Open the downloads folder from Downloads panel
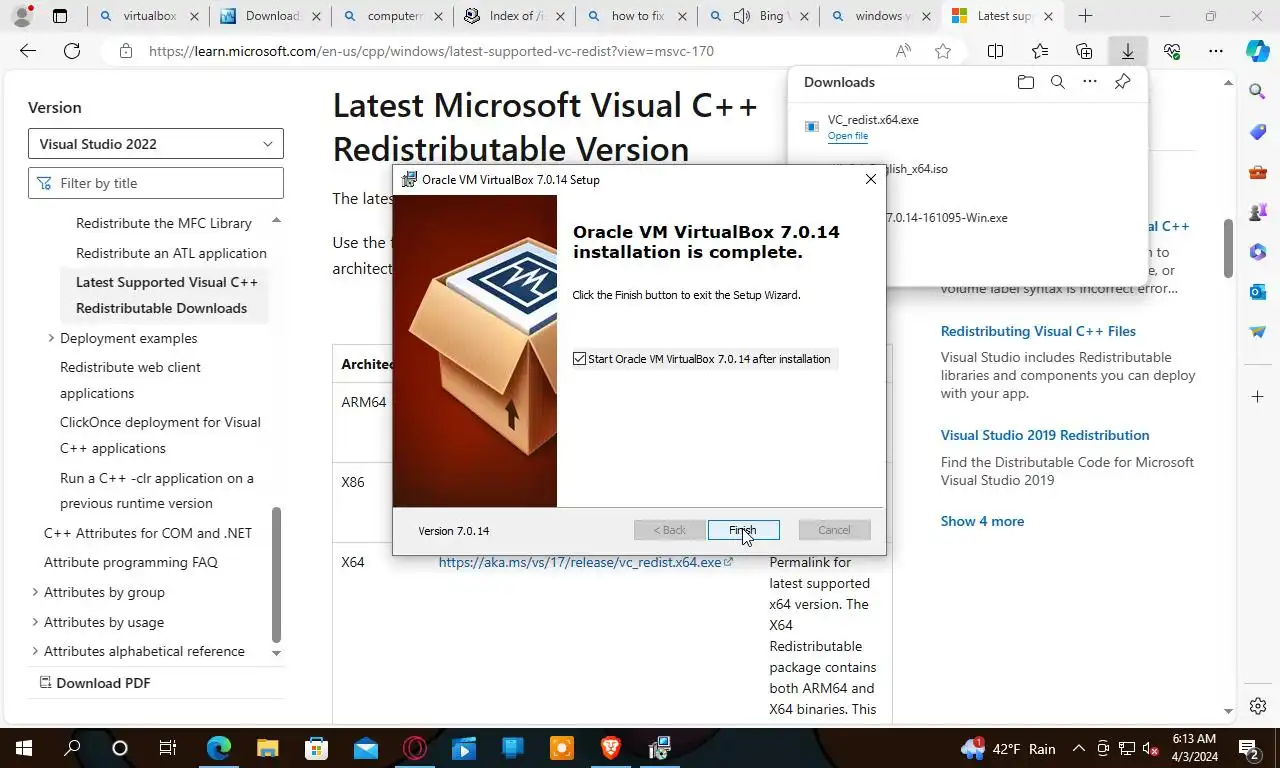The height and width of the screenshot is (768, 1280). (x=1025, y=82)
